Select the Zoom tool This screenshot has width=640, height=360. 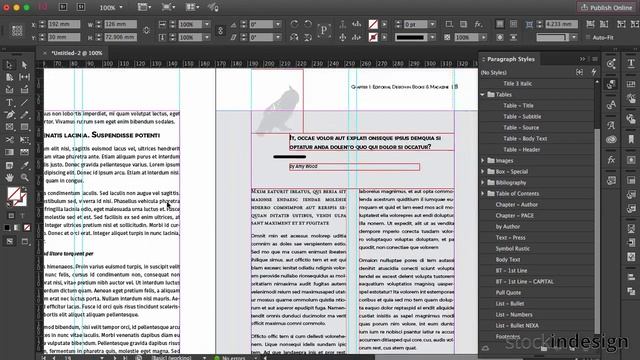click(24, 178)
